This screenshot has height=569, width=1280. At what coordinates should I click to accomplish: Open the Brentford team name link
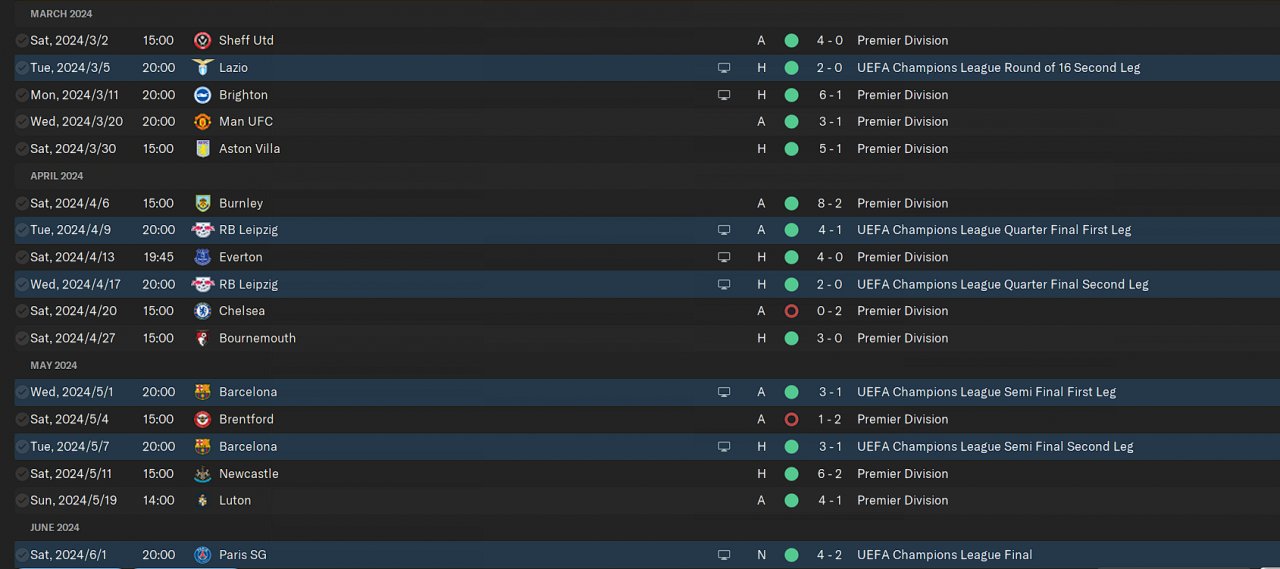(x=246, y=419)
